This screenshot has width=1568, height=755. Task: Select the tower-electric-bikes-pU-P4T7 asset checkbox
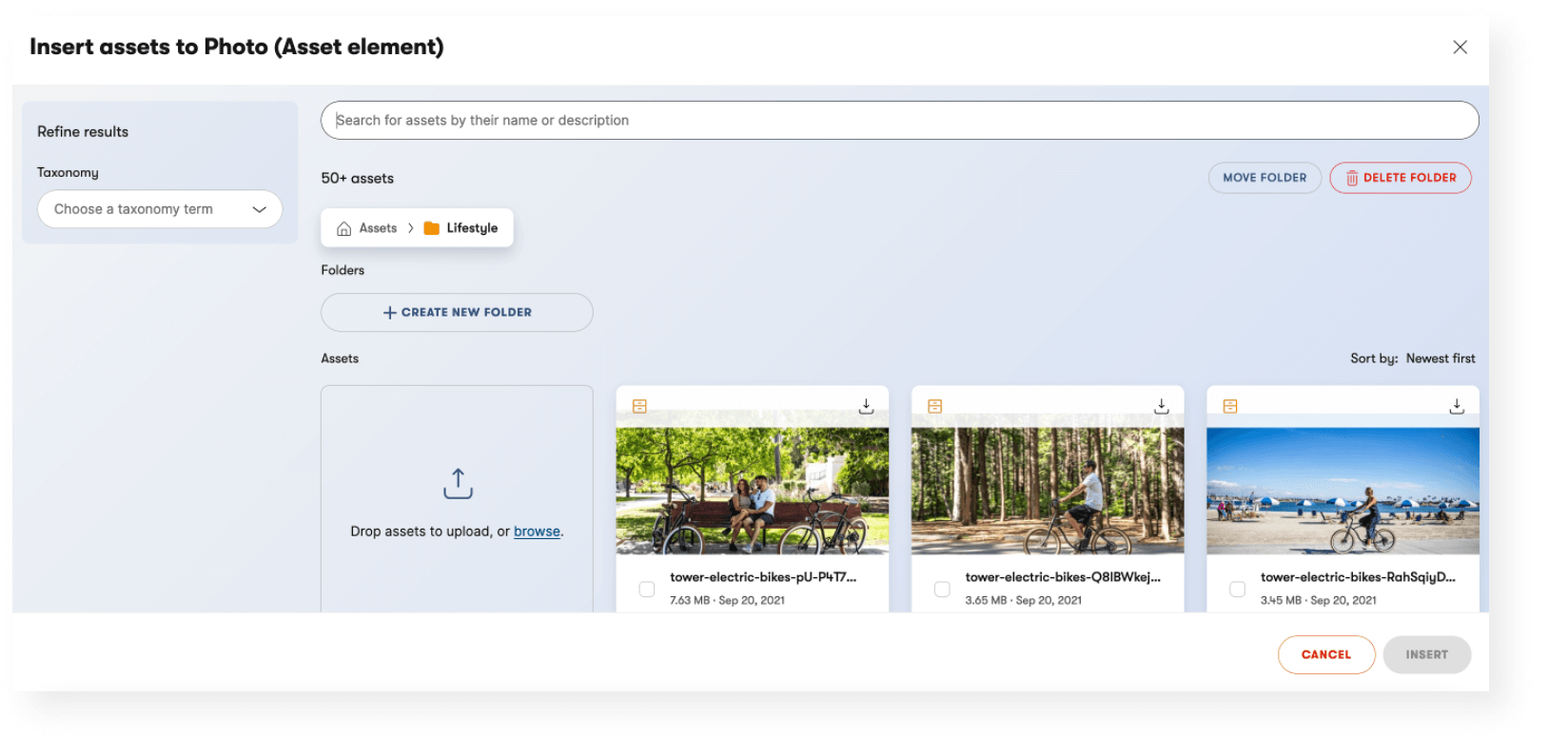click(647, 589)
